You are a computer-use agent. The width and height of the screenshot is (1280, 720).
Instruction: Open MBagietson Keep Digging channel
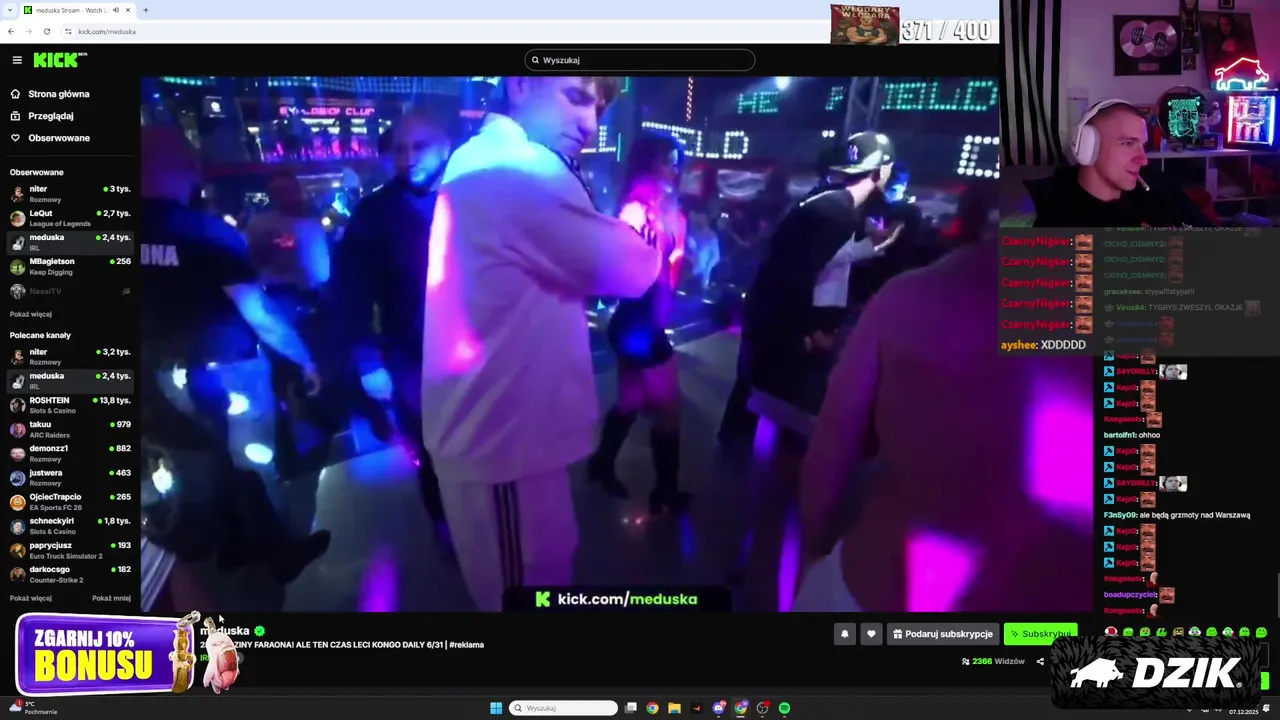tap(70, 266)
